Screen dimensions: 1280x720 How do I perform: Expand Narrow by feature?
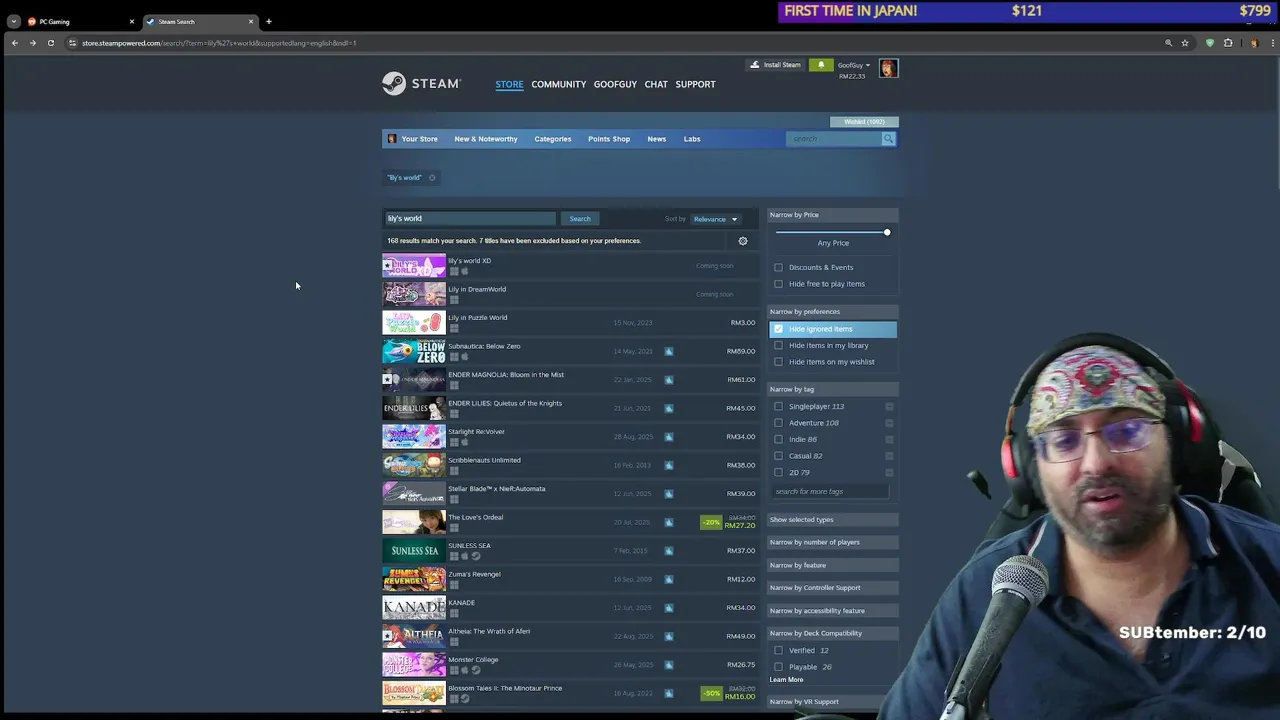pyautogui.click(x=832, y=565)
